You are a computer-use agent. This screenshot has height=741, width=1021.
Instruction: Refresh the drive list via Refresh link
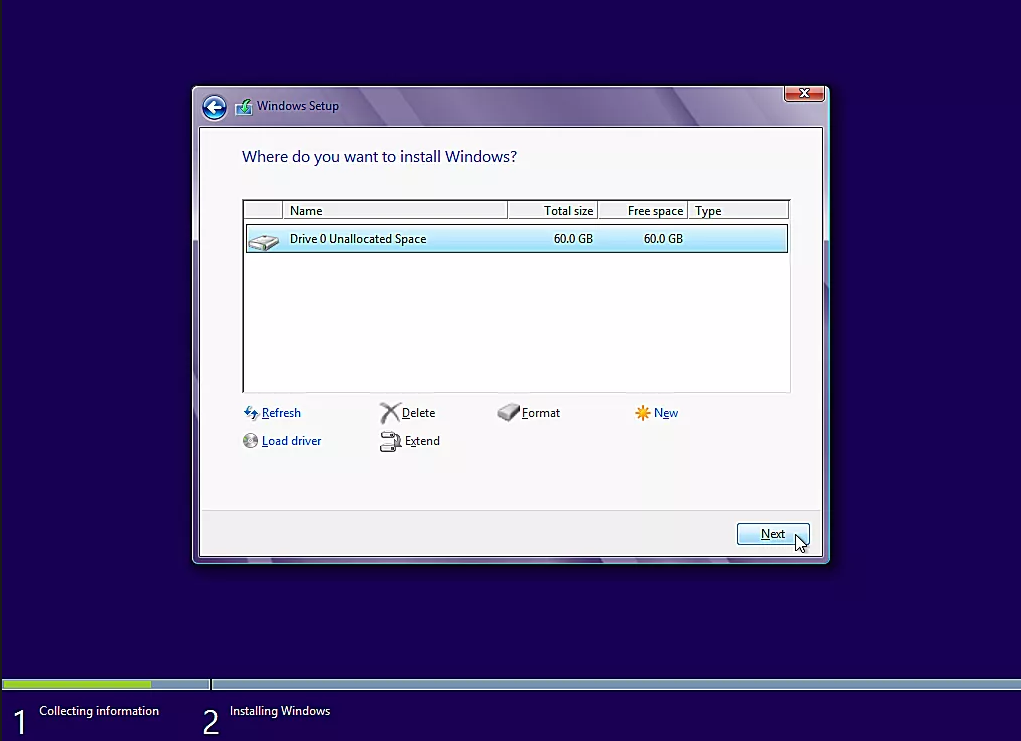coord(281,413)
